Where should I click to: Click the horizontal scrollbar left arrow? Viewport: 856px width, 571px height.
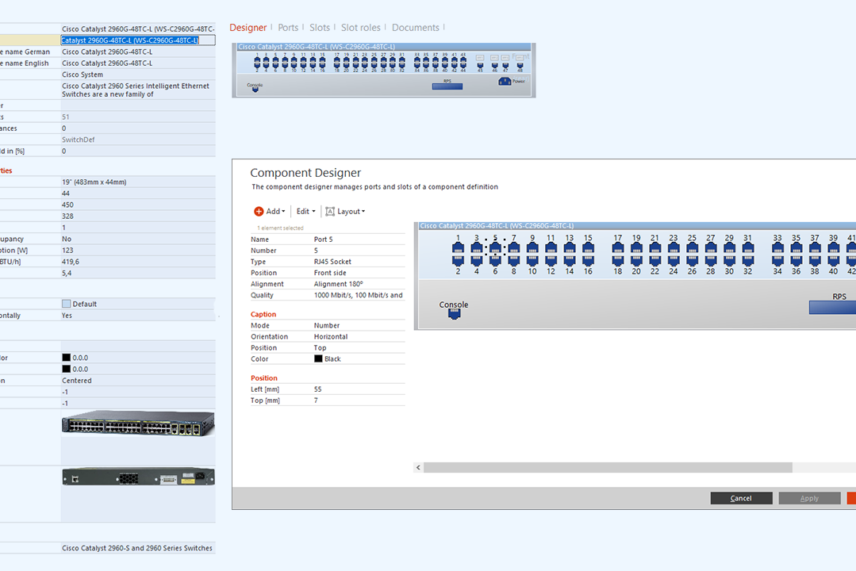419,467
